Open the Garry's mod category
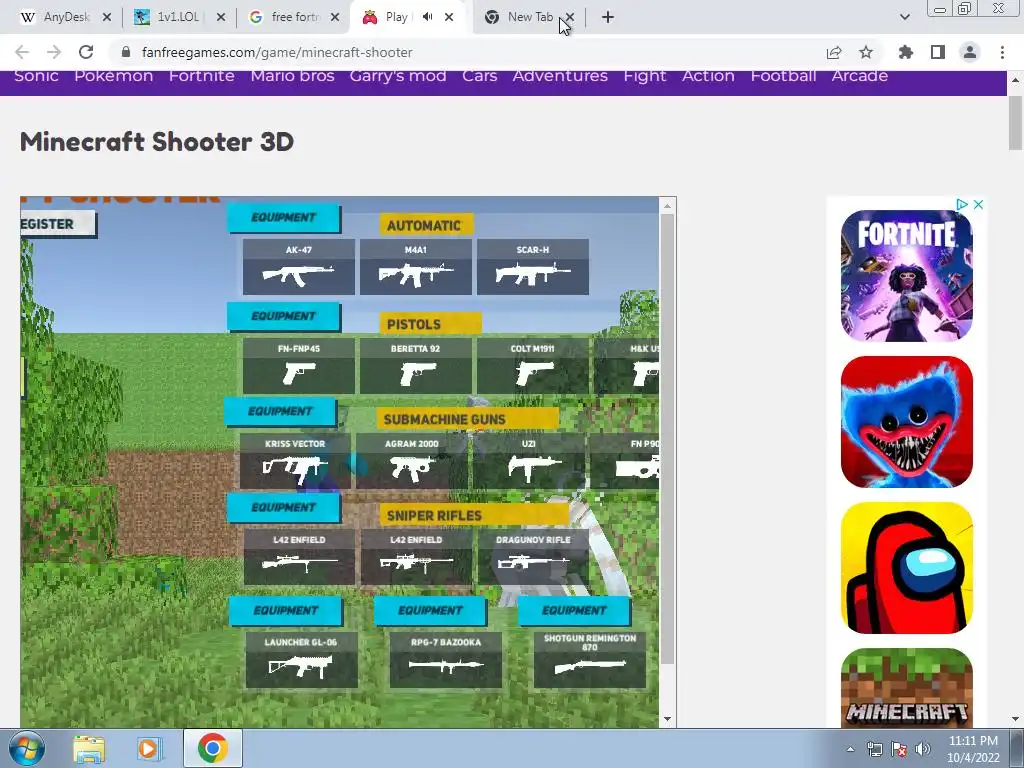The image size is (1024, 768). point(398,76)
